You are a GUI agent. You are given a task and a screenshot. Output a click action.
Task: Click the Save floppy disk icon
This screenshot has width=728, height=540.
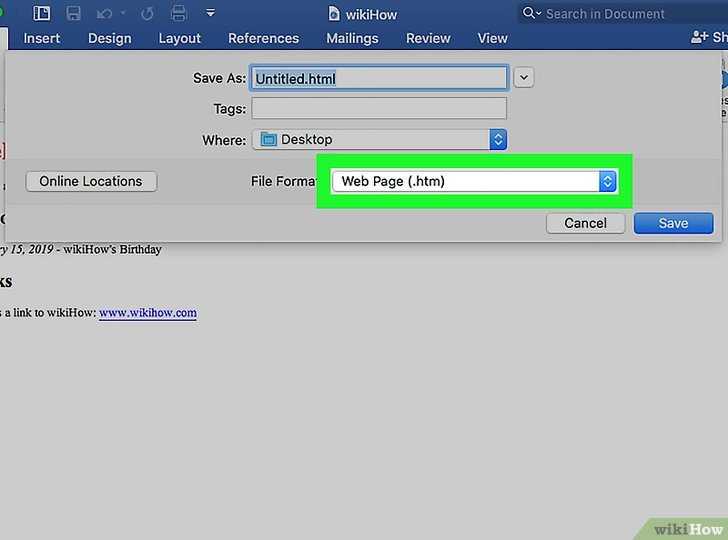[73, 13]
